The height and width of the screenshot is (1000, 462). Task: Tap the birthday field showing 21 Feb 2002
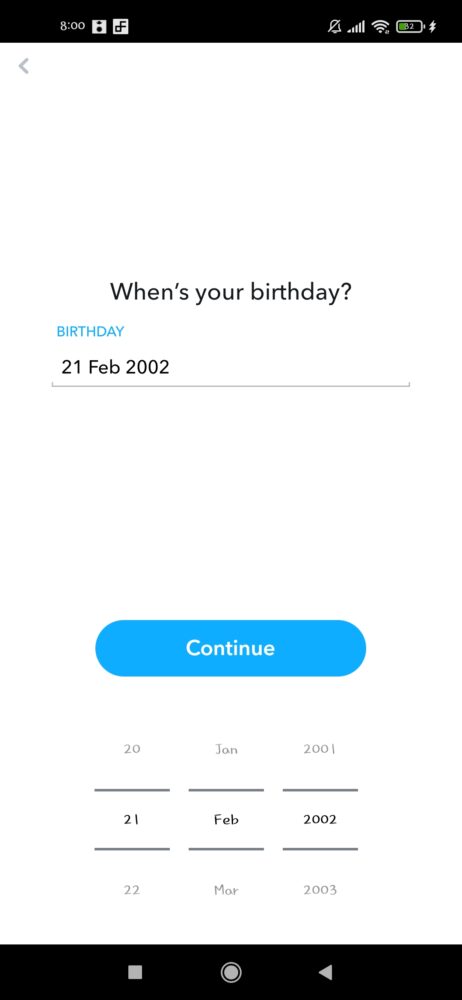tap(230, 367)
